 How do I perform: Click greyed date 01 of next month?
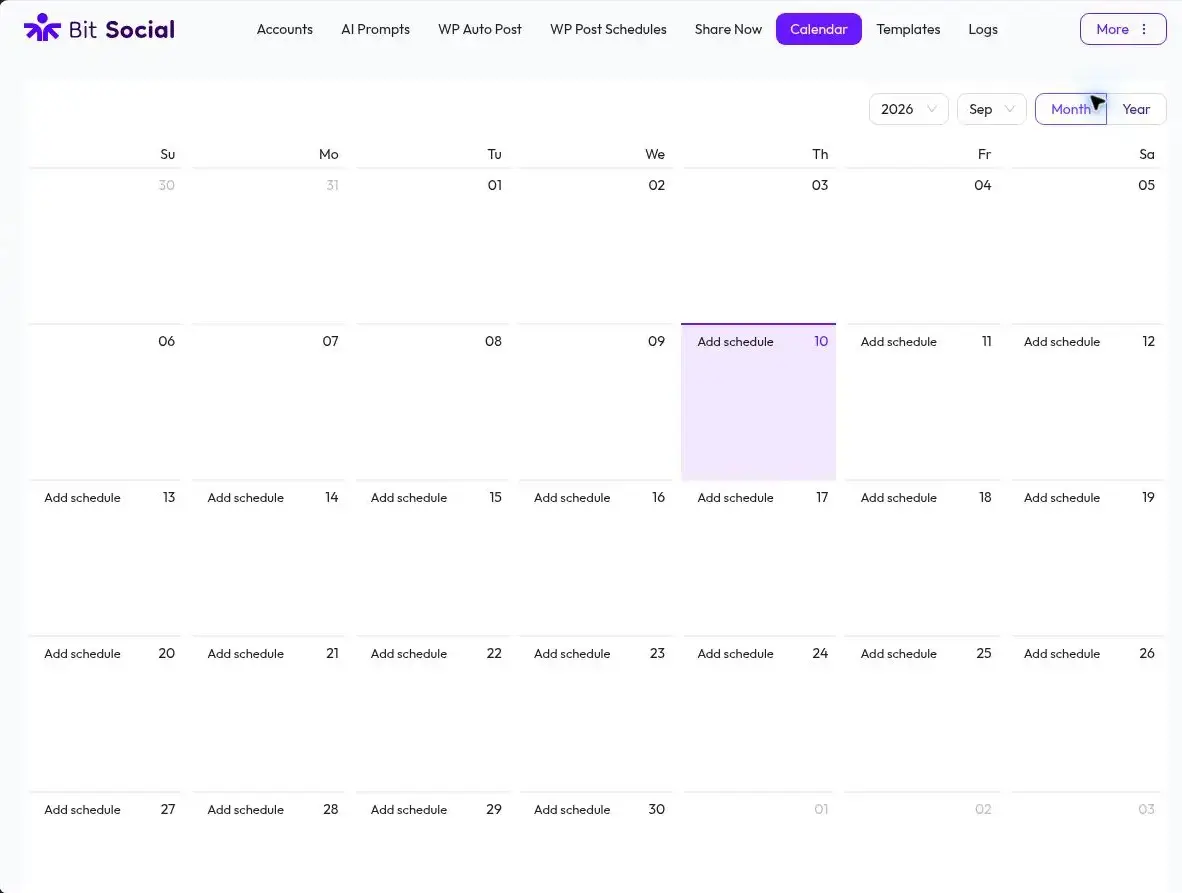click(x=821, y=809)
